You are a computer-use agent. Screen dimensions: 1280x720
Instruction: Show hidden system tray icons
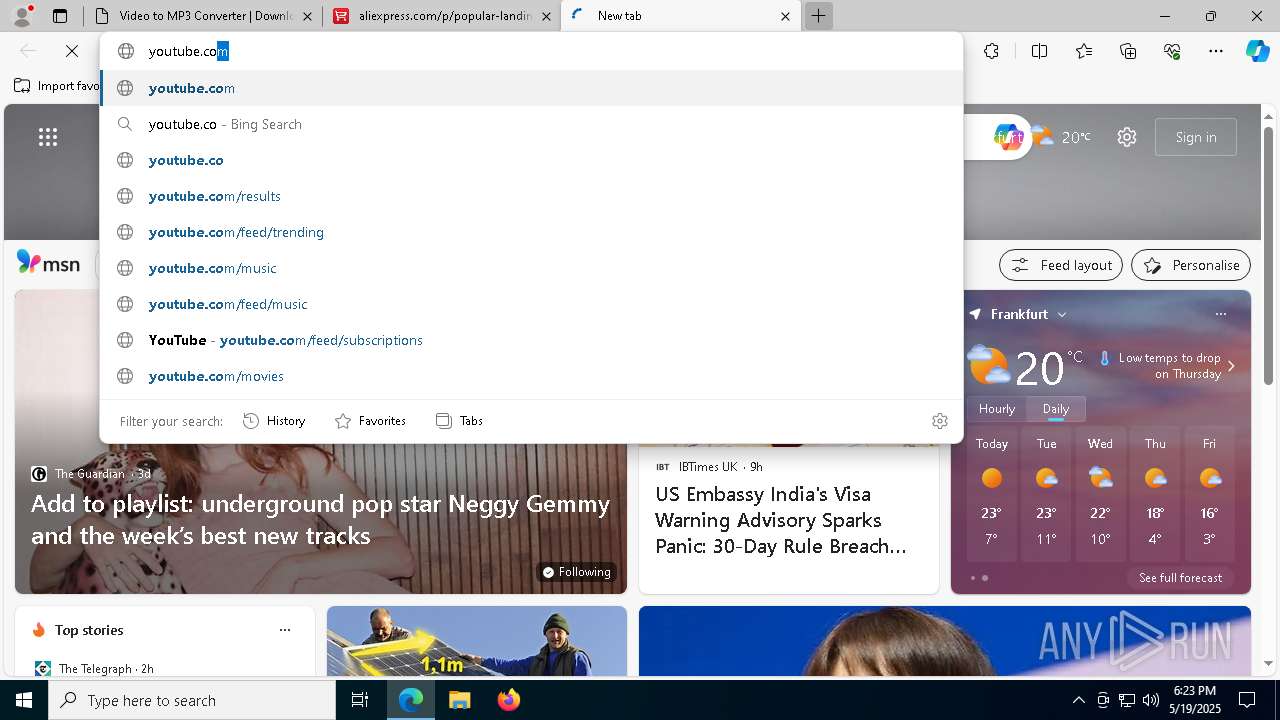1078,700
